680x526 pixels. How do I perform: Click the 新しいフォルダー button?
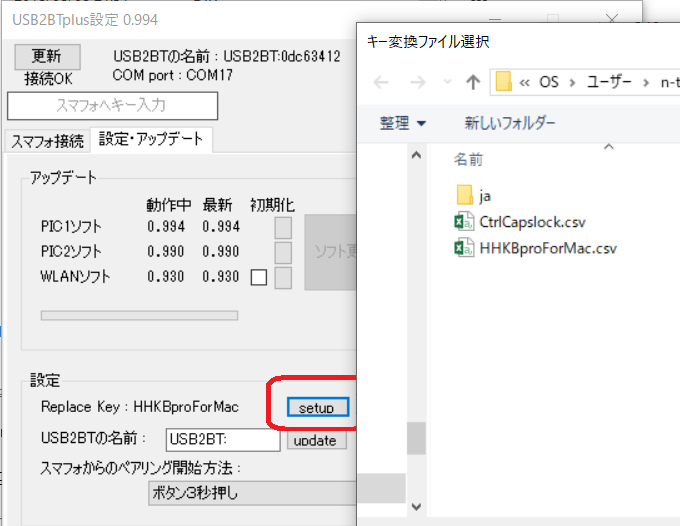pyautogui.click(x=510, y=123)
